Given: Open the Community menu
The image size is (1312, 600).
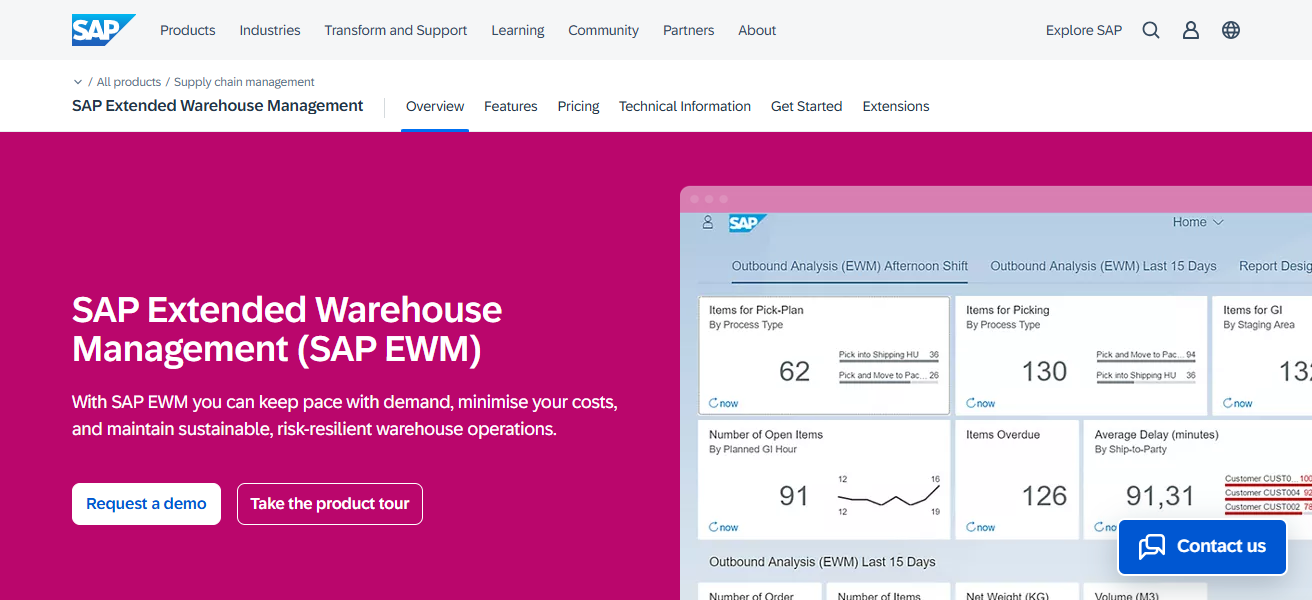Looking at the screenshot, I should point(604,30).
